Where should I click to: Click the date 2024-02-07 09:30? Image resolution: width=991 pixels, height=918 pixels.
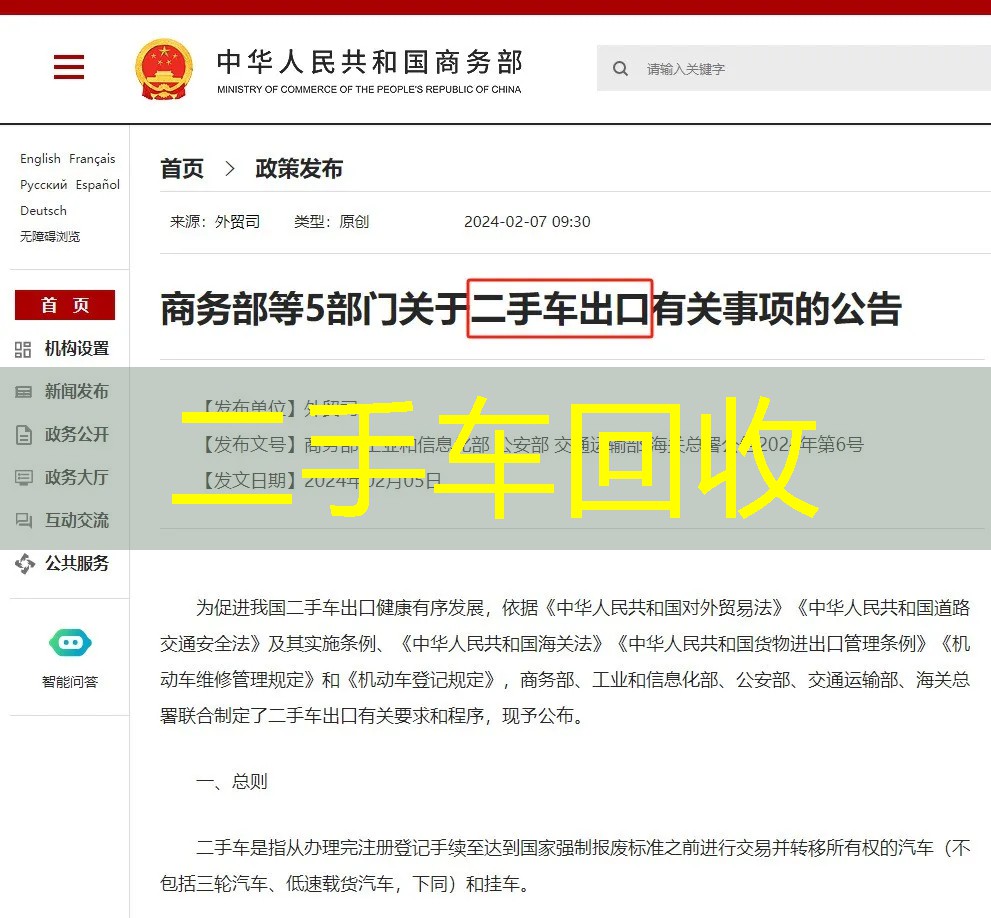(x=527, y=222)
